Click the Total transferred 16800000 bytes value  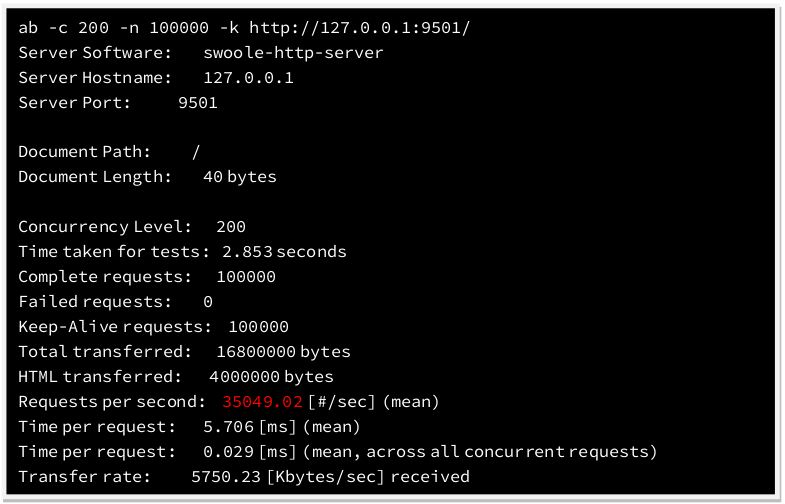(283, 352)
